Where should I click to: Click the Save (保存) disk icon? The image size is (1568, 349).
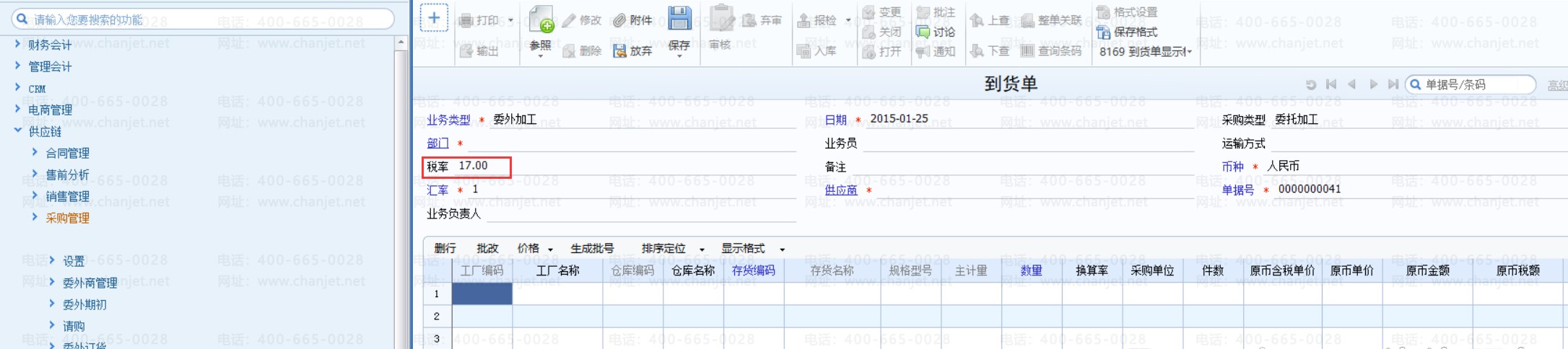[x=679, y=19]
